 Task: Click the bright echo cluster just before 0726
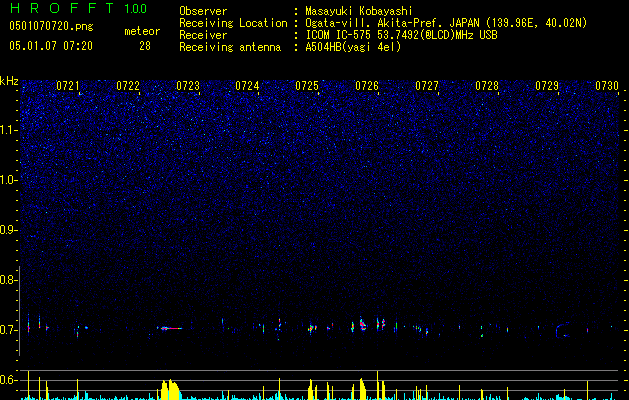pos(363,323)
